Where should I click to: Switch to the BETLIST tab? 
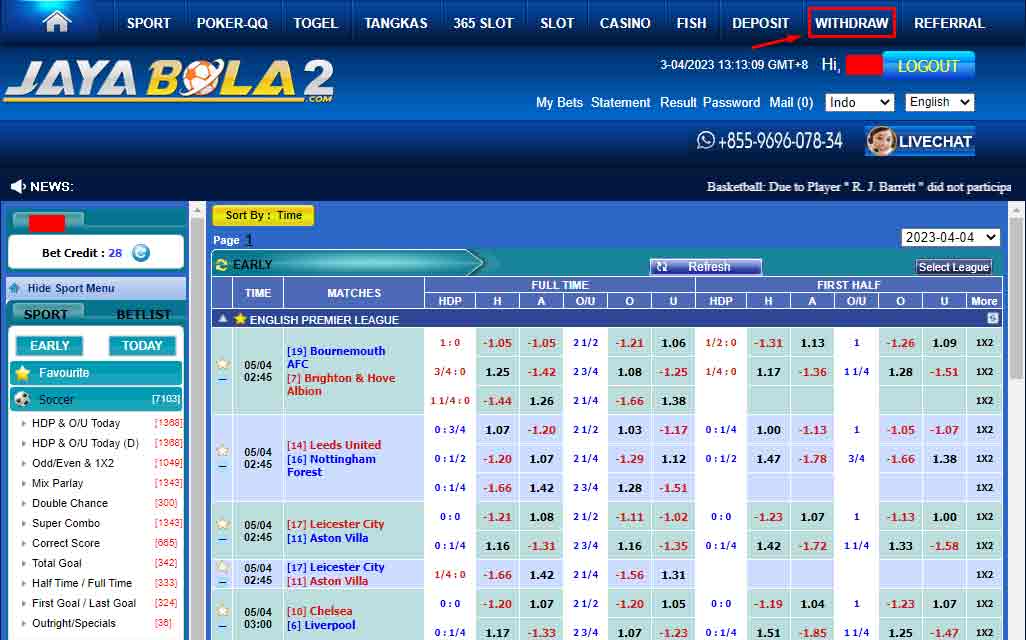pos(143,314)
